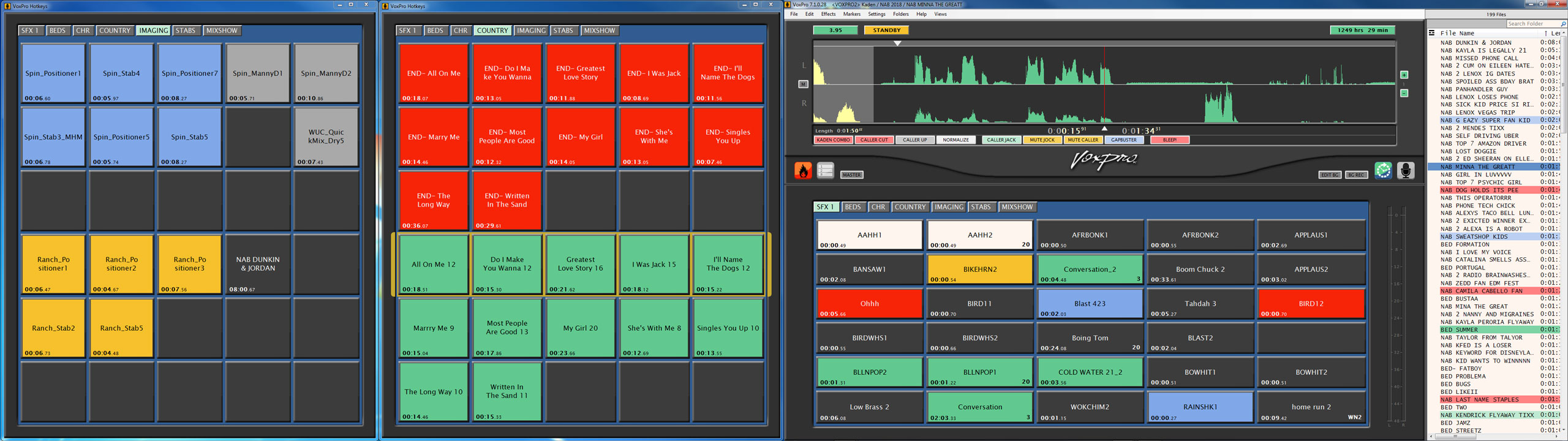Open the Markers menu
Viewport: 1568px width, 441px height.
[x=851, y=14]
